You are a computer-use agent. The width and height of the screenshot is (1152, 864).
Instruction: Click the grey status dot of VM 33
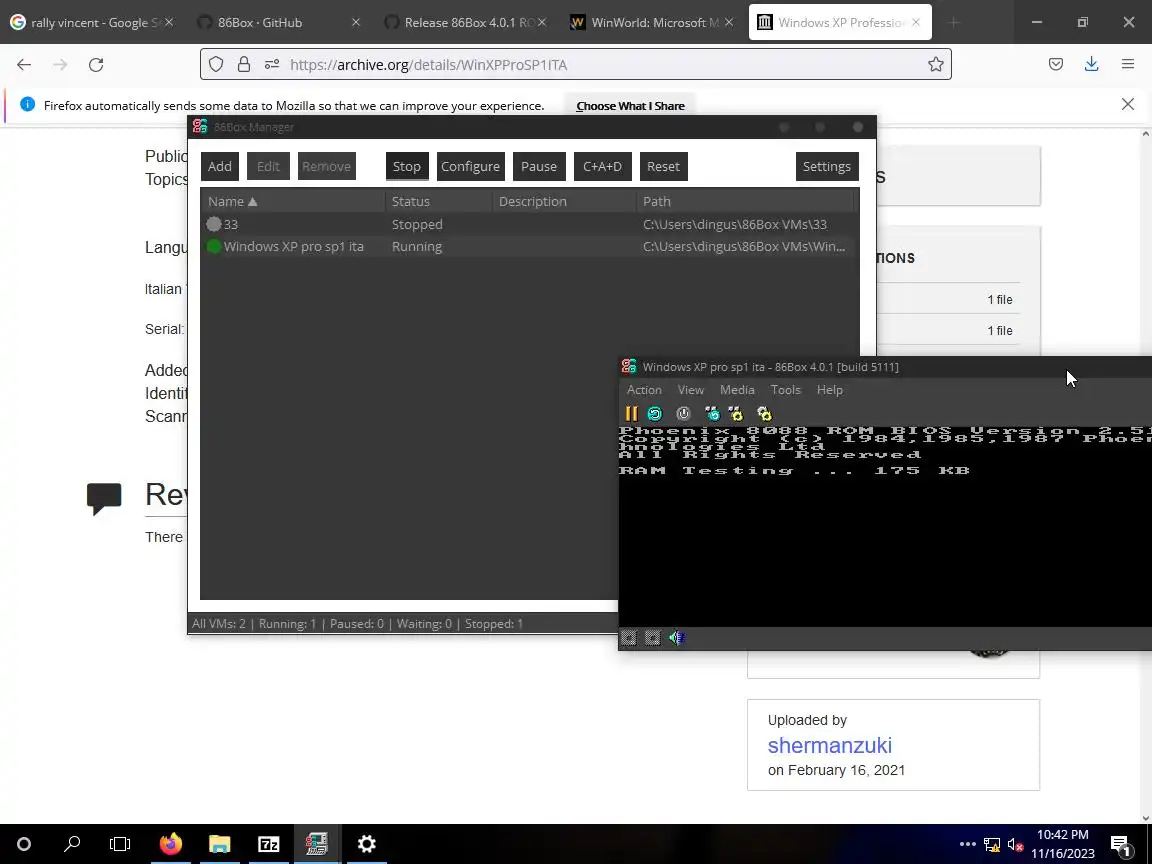[214, 224]
